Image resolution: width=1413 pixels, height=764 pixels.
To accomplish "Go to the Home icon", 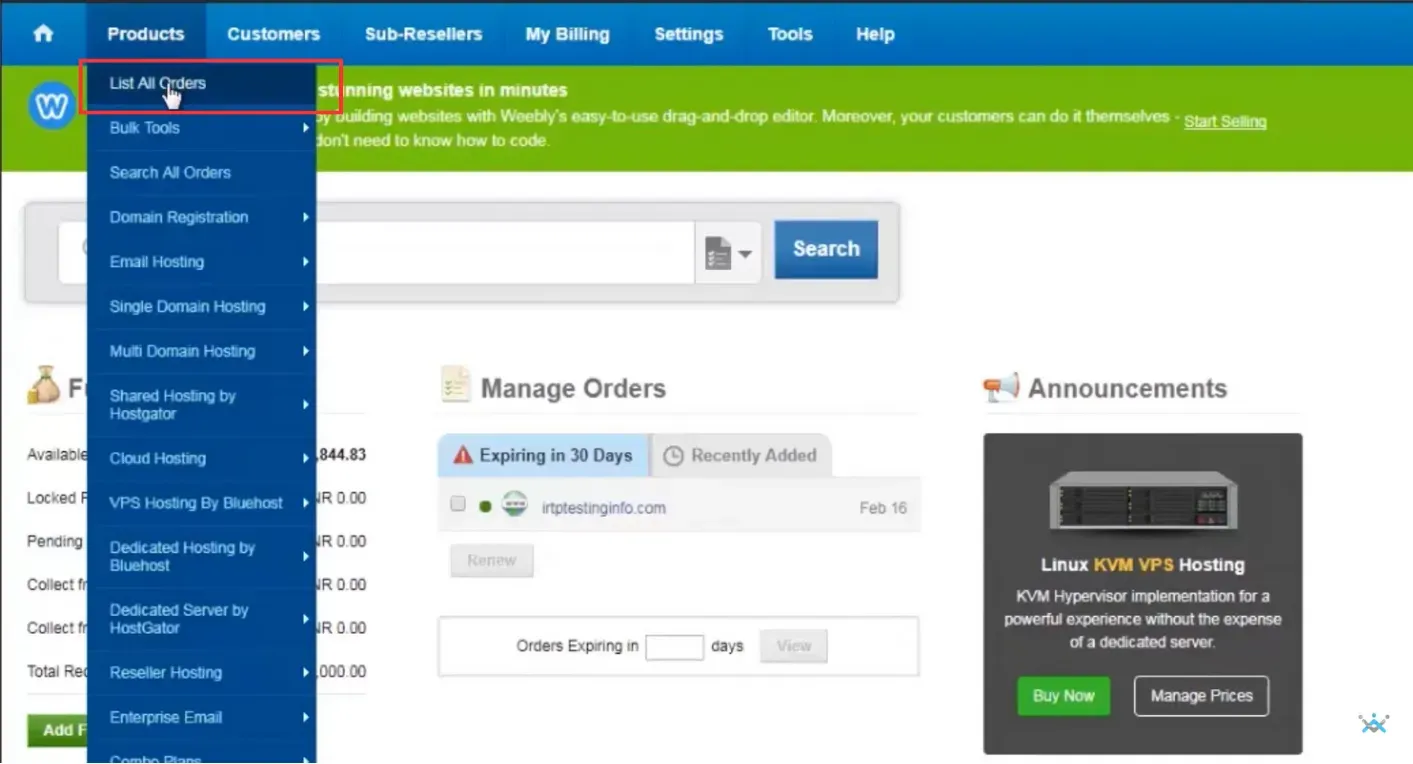I will click(x=43, y=33).
